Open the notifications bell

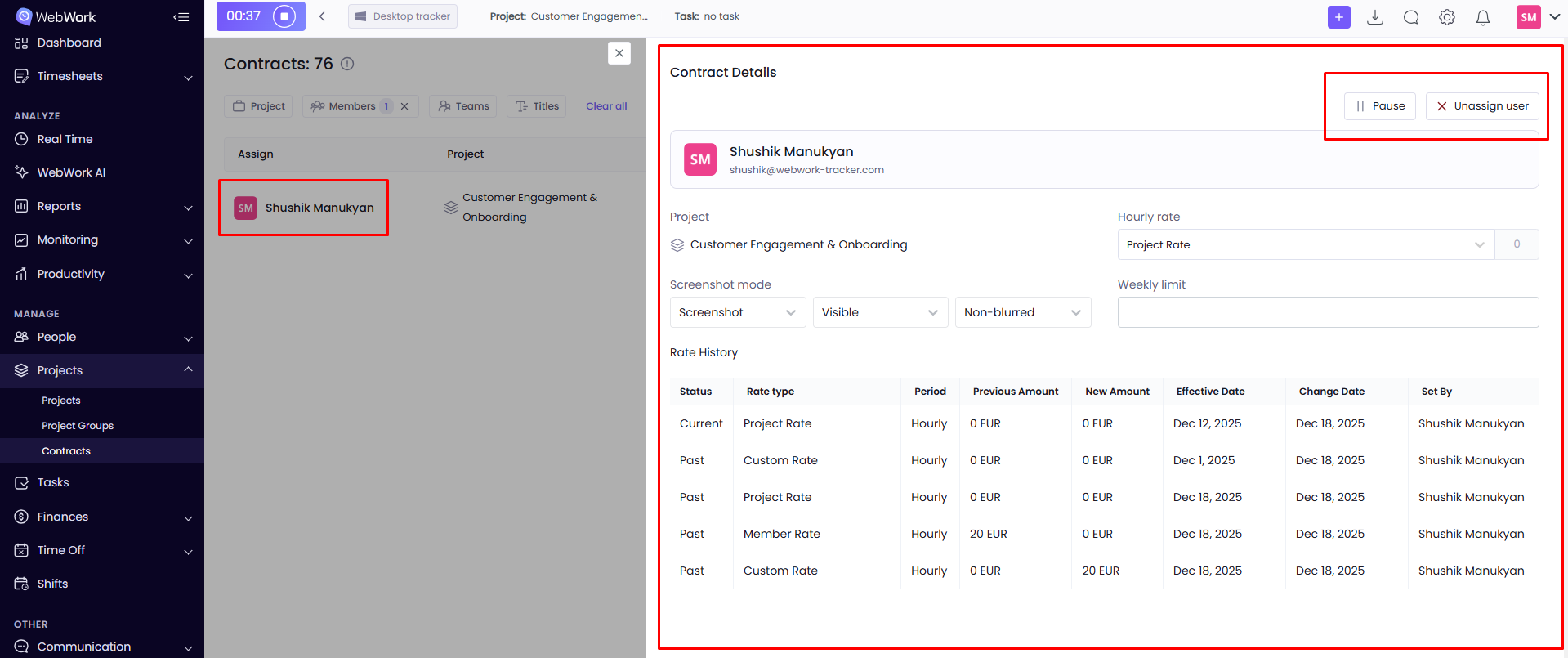[x=1483, y=17]
